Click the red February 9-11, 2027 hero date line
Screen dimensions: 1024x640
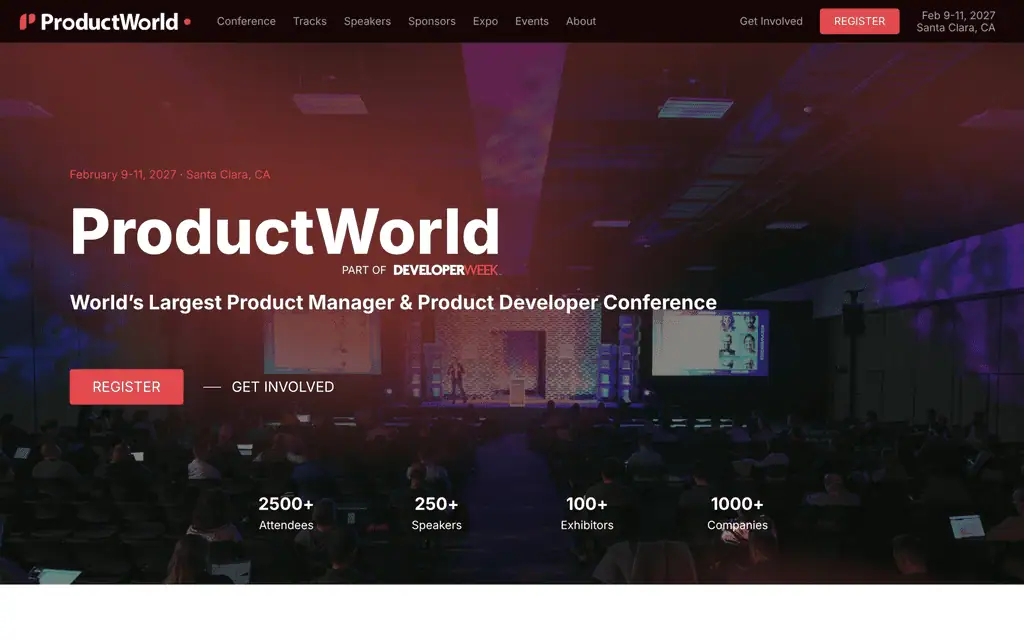click(170, 174)
